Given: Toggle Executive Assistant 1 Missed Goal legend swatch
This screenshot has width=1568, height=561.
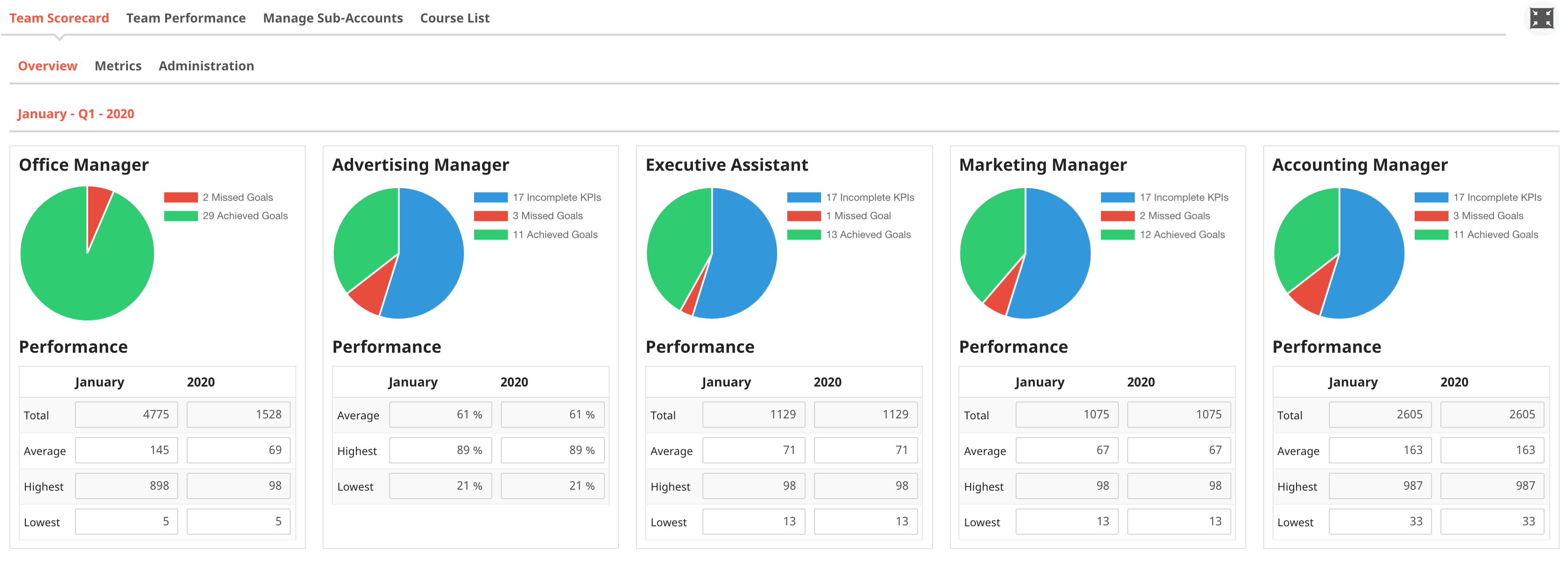Looking at the screenshot, I should 804,216.
